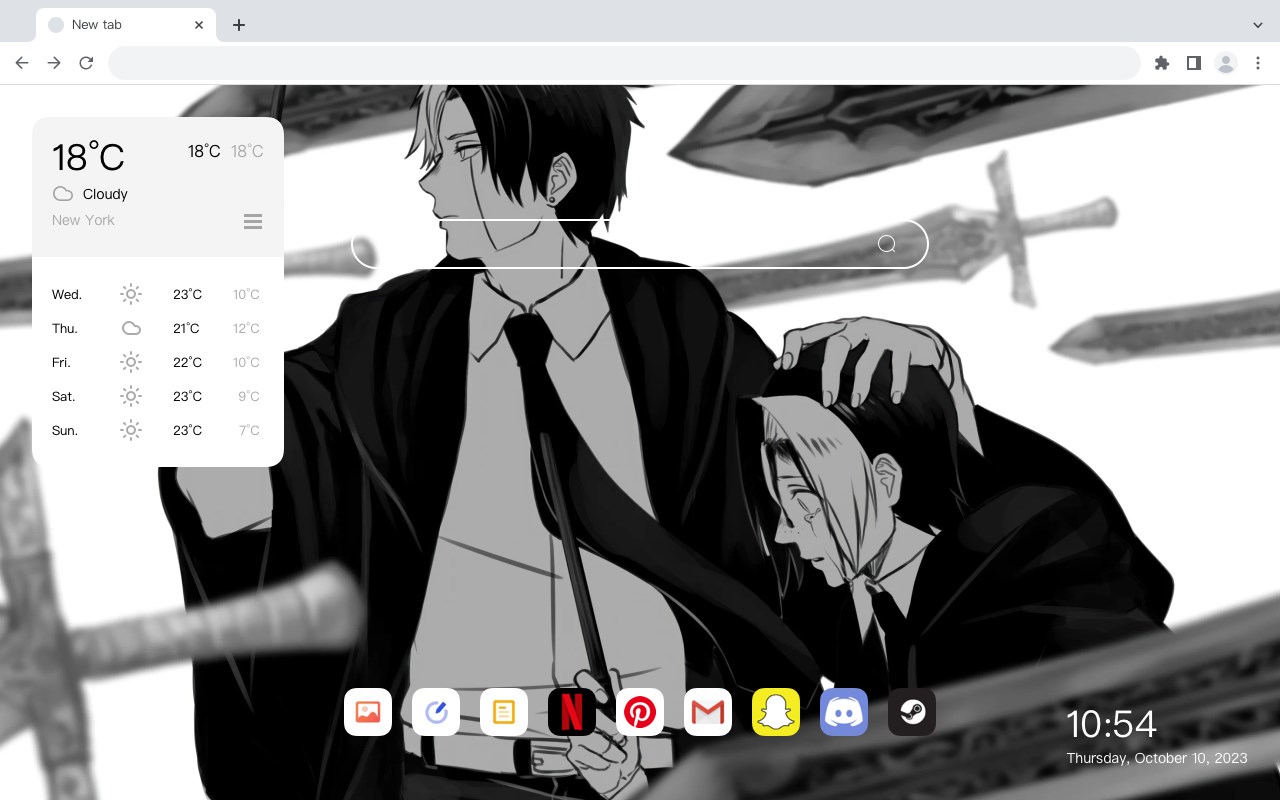Open the Chrome three-dot menu
The width and height of the screenshot is (1280, 800).
pos(1258,63)
